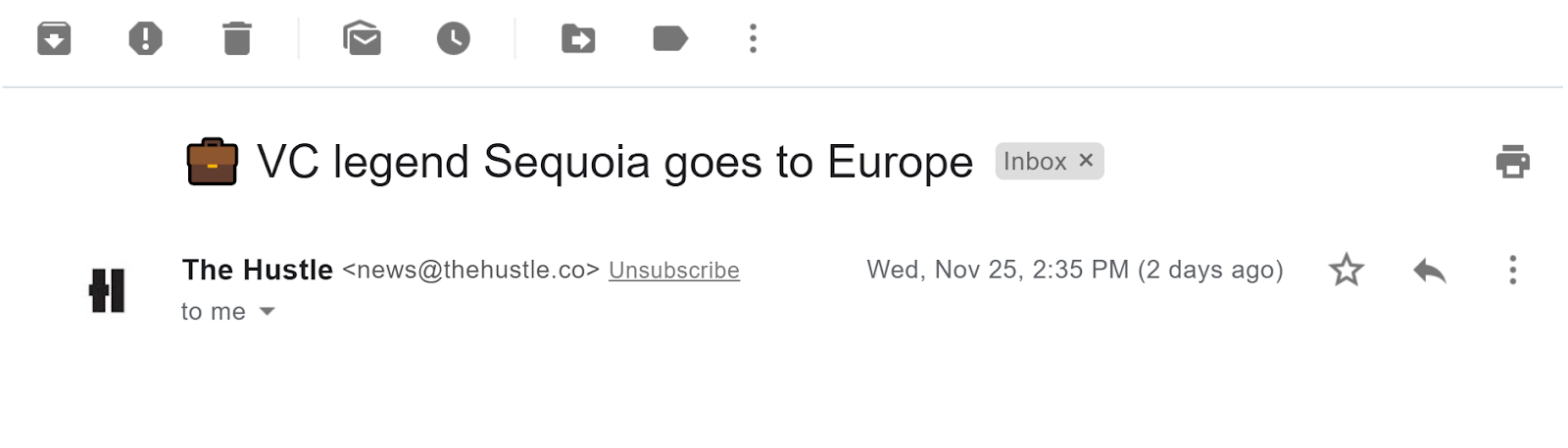1568x448 pixels.
Task: Snooze this email via the clock icon
Action: tap(453, 39)
